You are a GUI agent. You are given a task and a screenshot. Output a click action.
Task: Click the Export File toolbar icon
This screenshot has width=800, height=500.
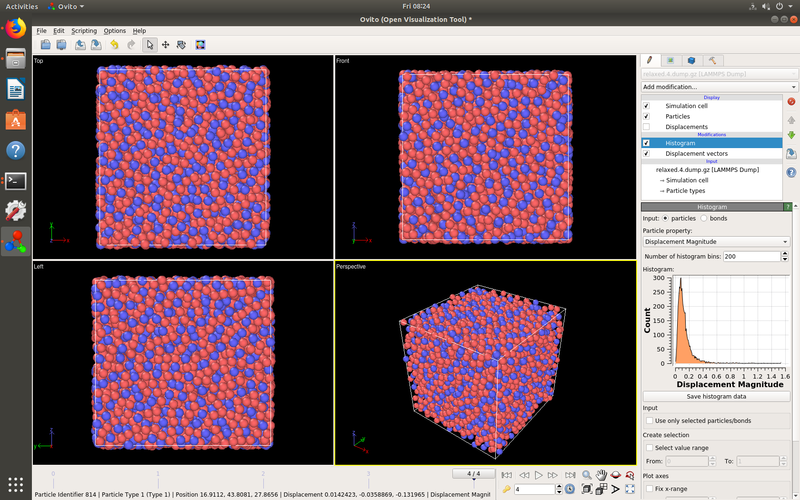pos(80,45)
